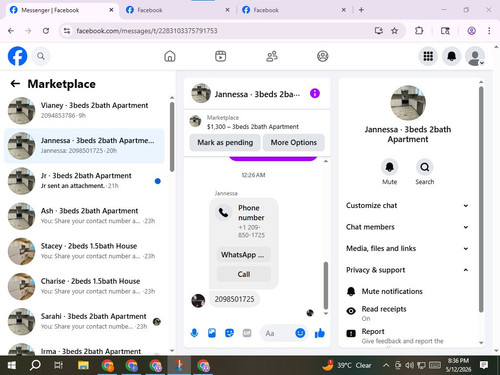Go back using Marketplace back arrow

coord(15,84)
